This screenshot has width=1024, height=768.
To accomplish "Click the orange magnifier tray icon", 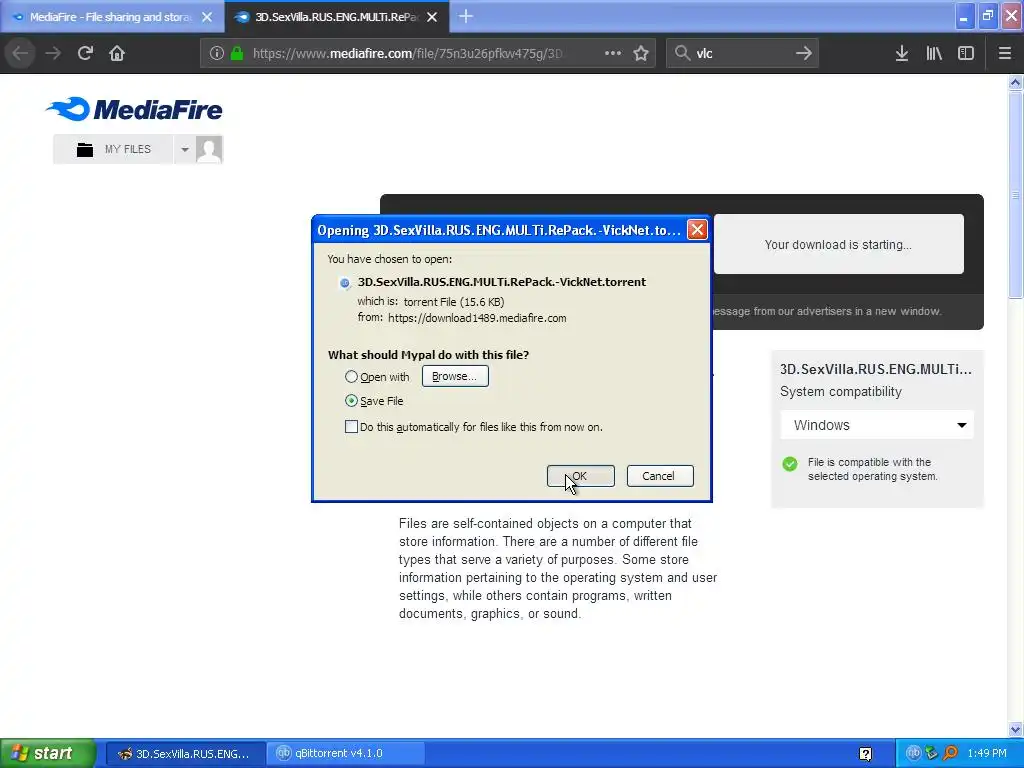I will [x=950, y=753].
